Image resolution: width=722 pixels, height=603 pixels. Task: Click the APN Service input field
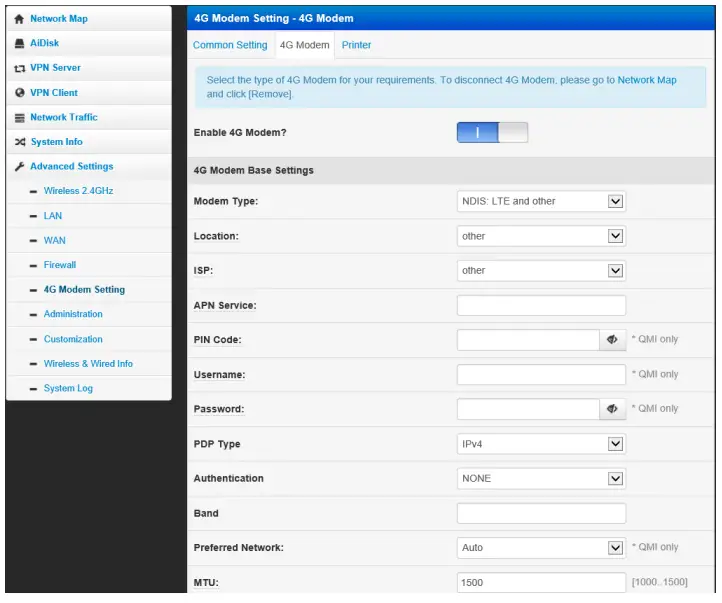541,305
